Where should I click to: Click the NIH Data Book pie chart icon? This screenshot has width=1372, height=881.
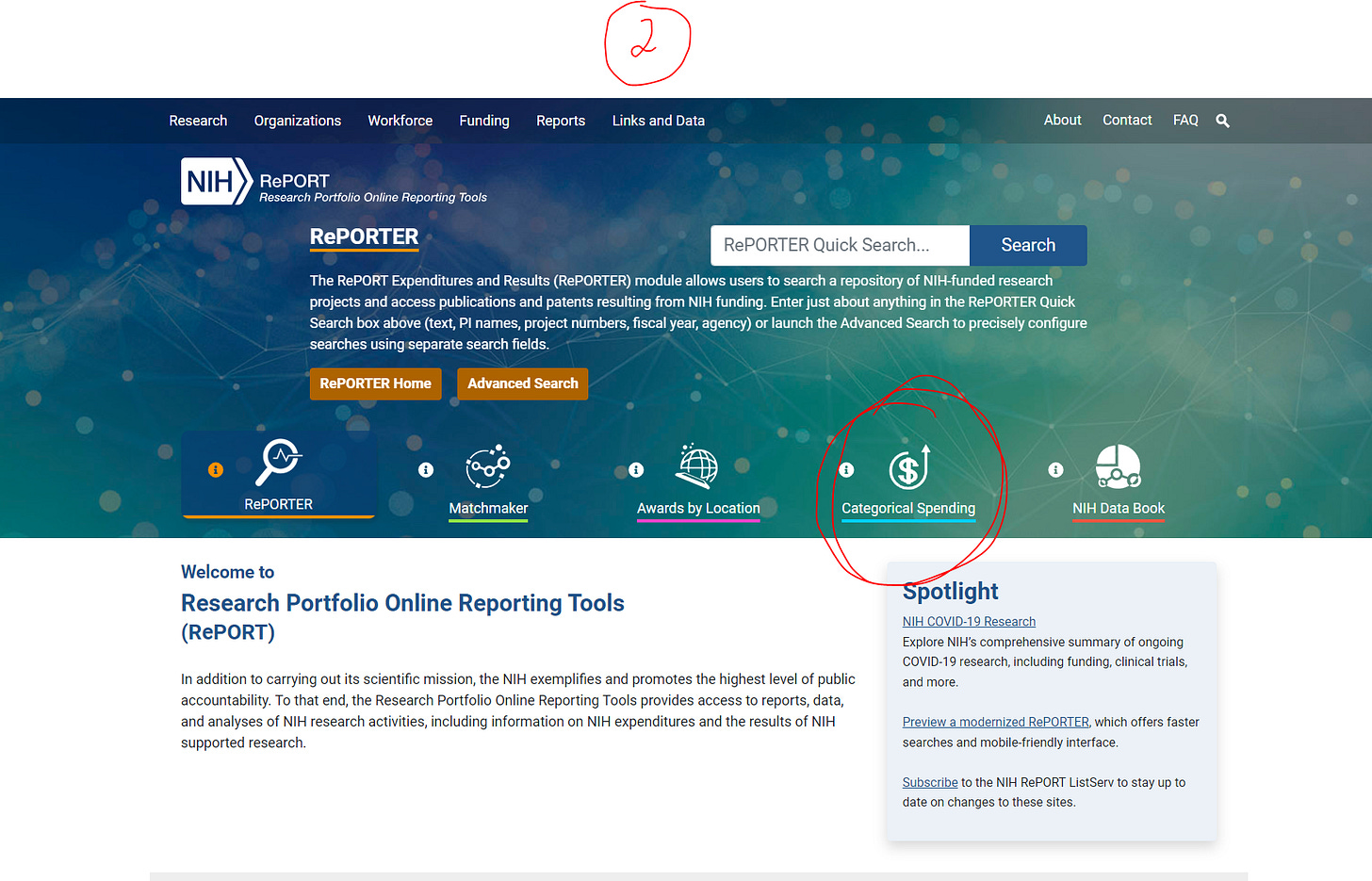(x=1119, y=466)
